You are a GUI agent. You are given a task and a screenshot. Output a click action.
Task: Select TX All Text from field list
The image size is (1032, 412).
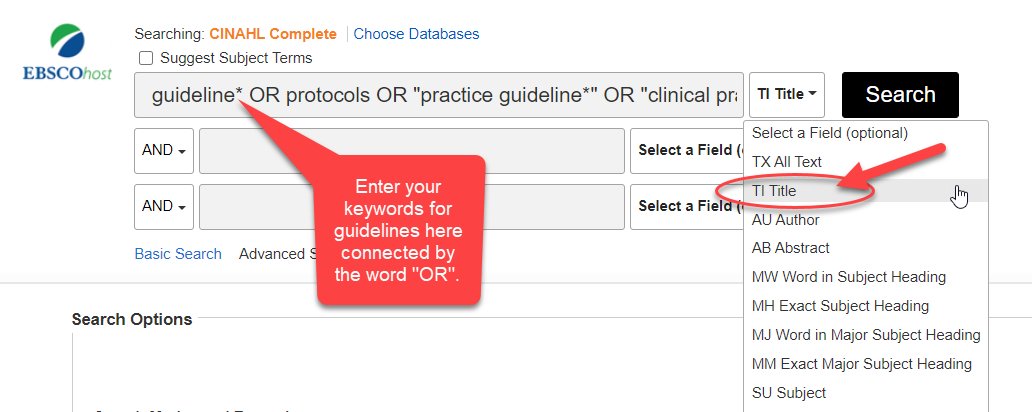[x=787, y=162]
